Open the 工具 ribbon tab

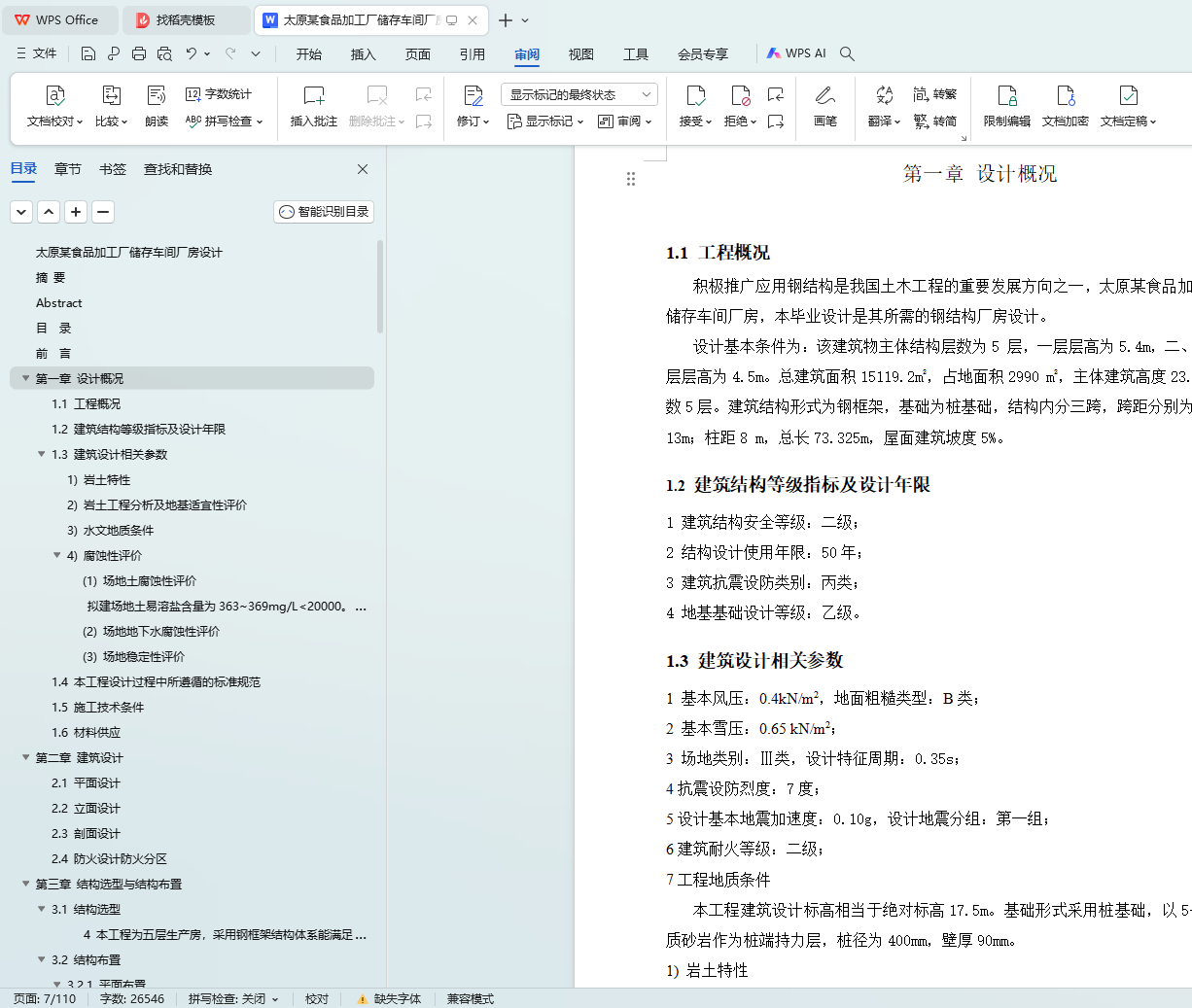(x=636, y=54)
